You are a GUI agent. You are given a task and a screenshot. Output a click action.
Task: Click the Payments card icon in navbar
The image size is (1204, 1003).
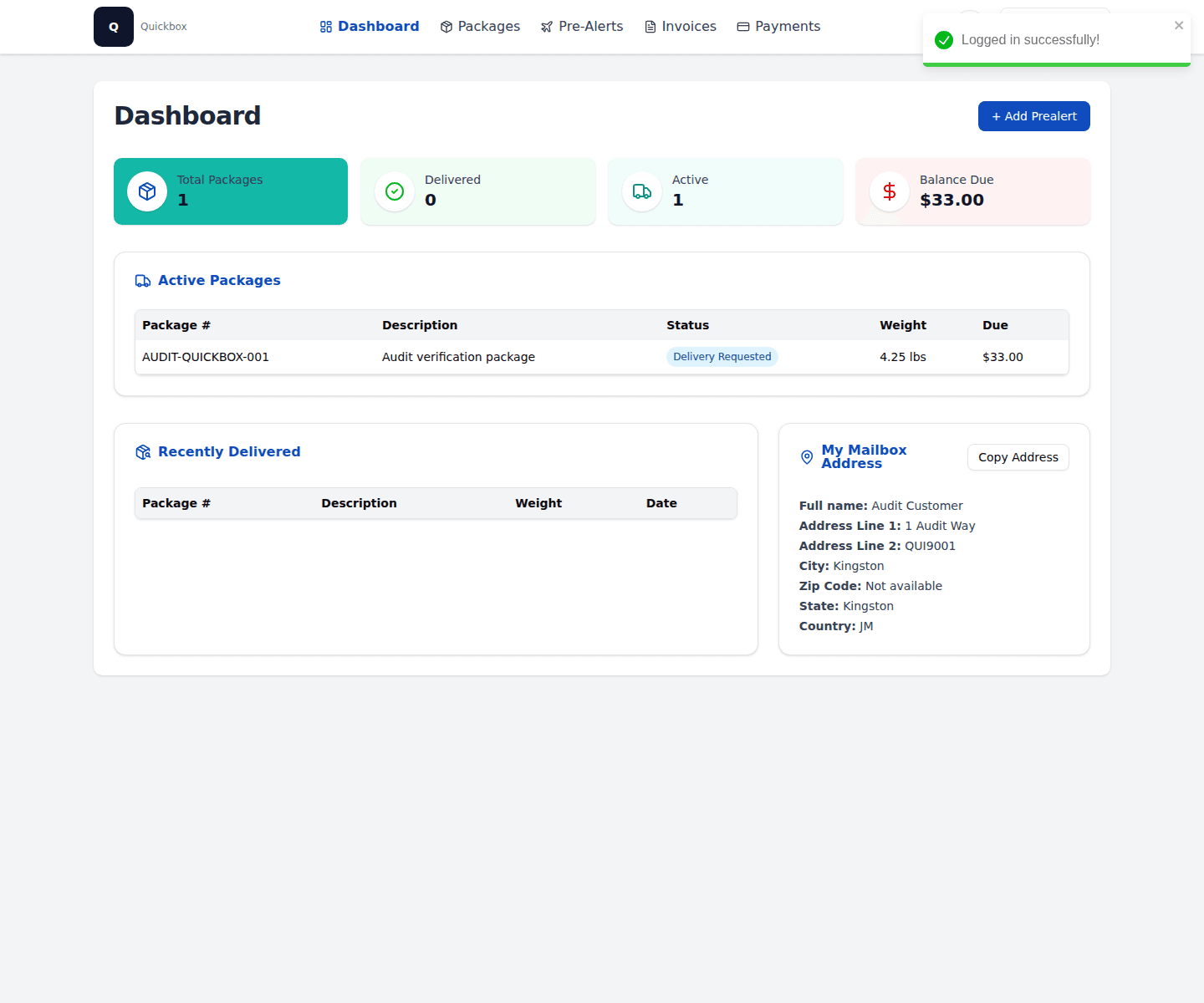click(742, 26)
